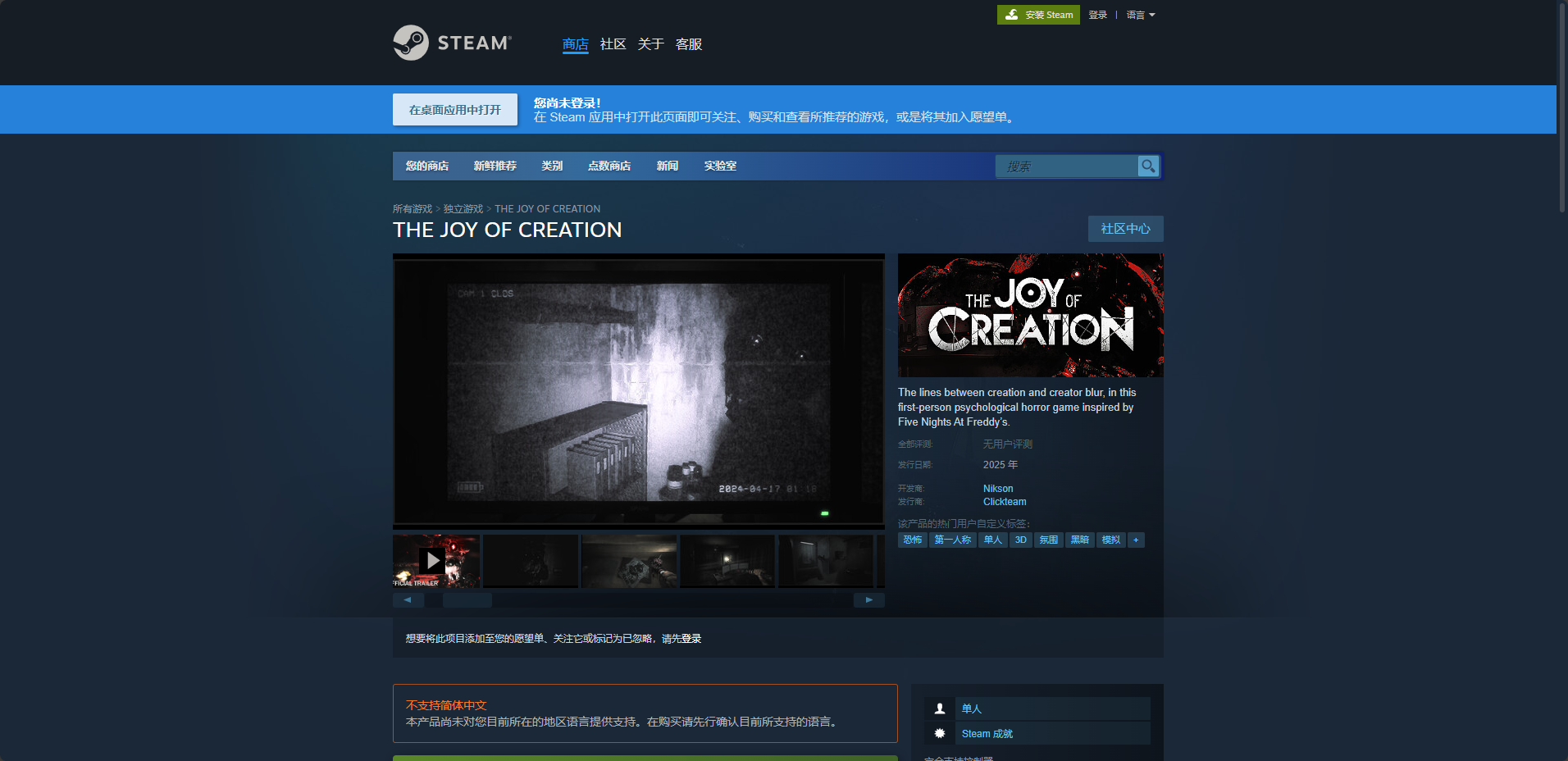Click the search magnifier icon
The image size is (1568, 761).
pos(1148,166)
